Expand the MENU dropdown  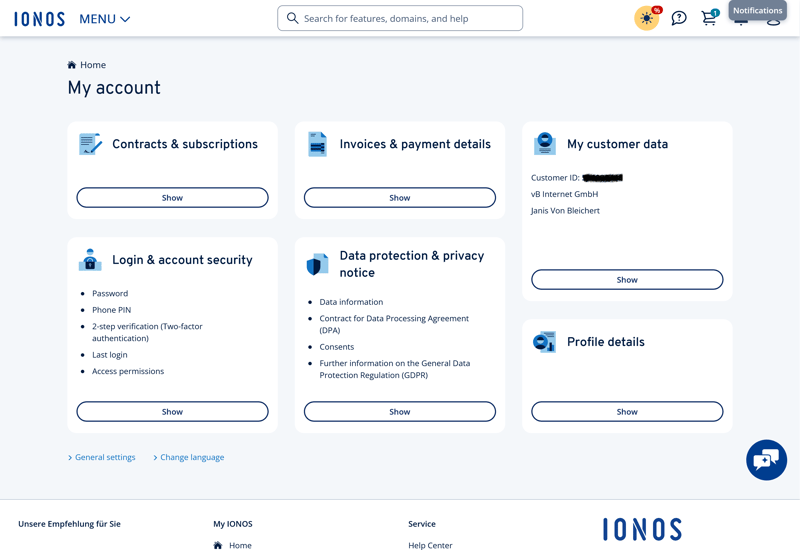pyautogui.click(x=105, y=19)
